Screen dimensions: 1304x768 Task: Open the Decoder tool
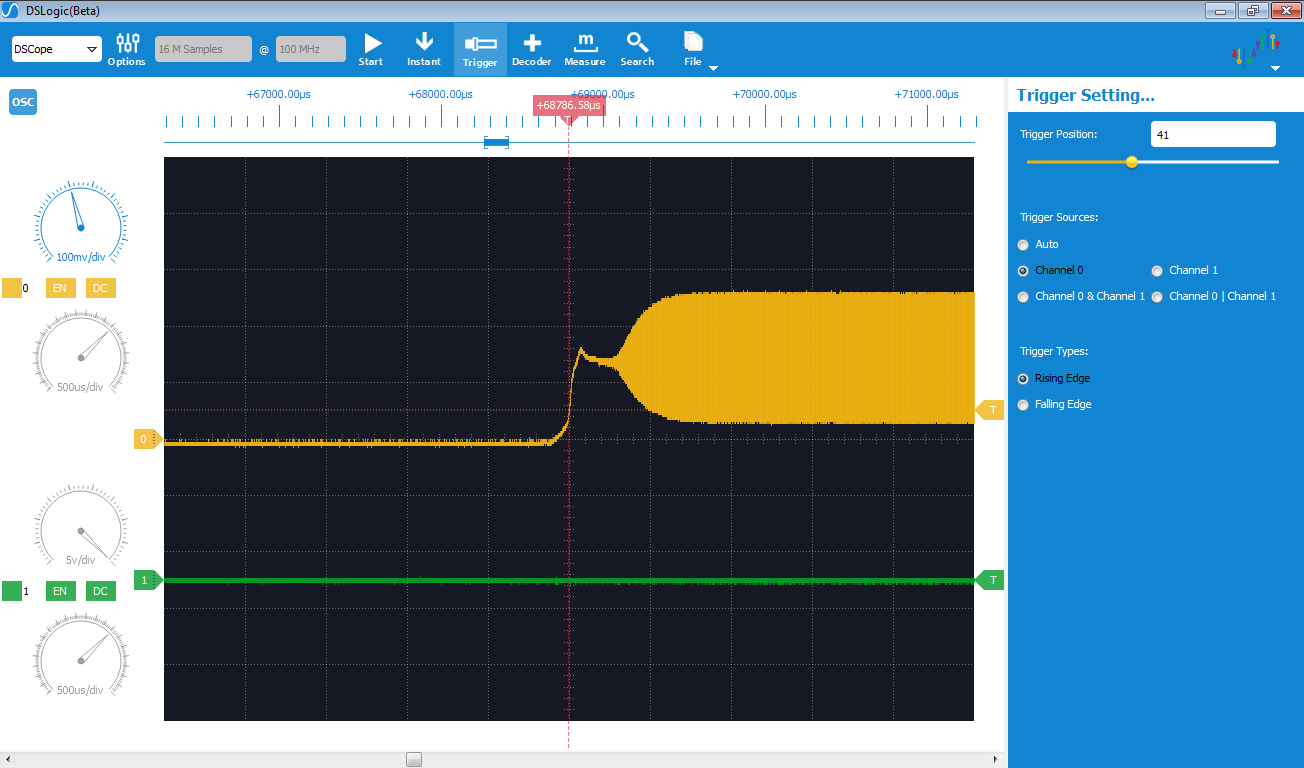tap(531, 49)
